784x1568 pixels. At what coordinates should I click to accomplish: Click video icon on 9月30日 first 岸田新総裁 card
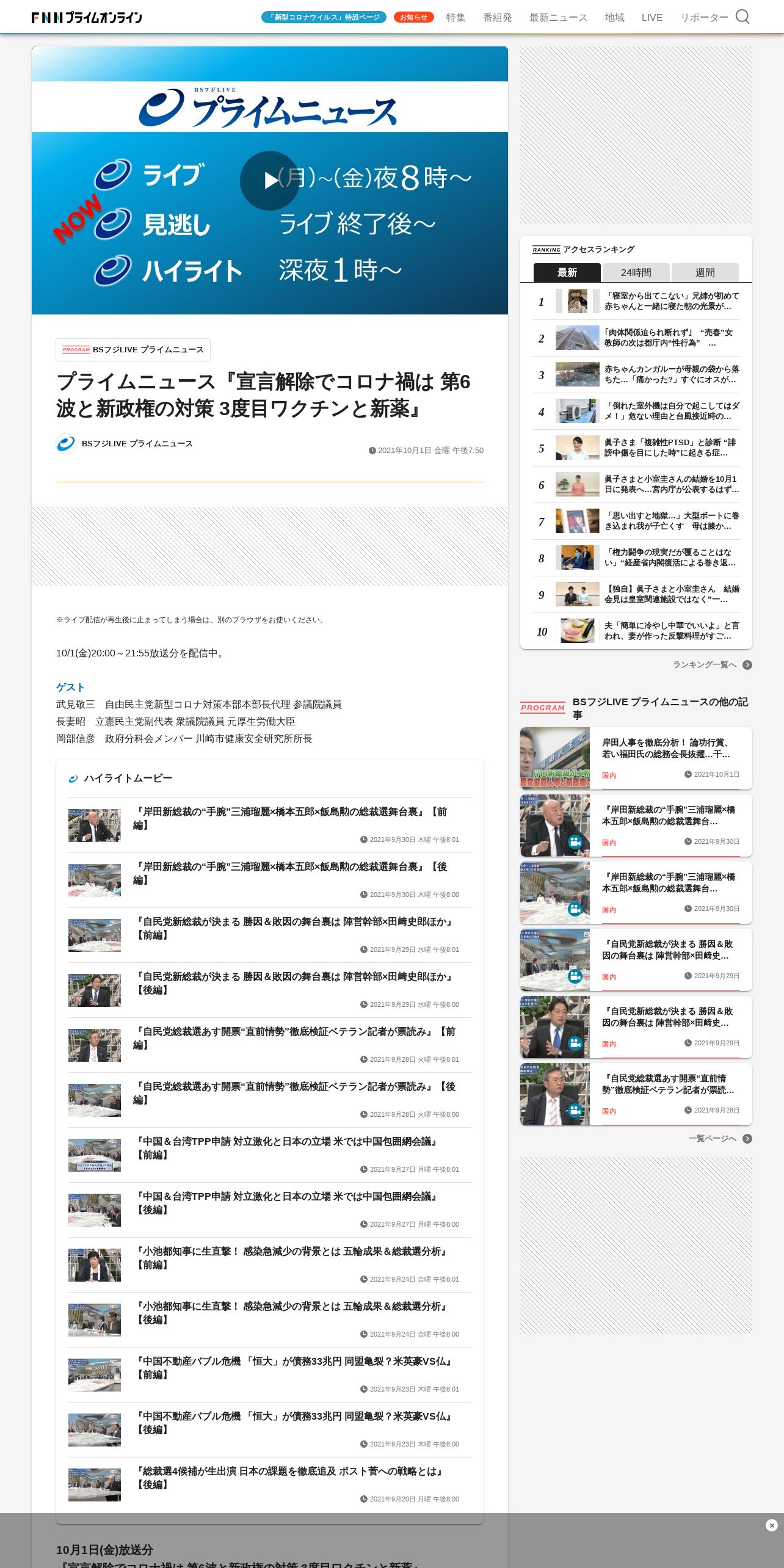[x=575, y=842]
